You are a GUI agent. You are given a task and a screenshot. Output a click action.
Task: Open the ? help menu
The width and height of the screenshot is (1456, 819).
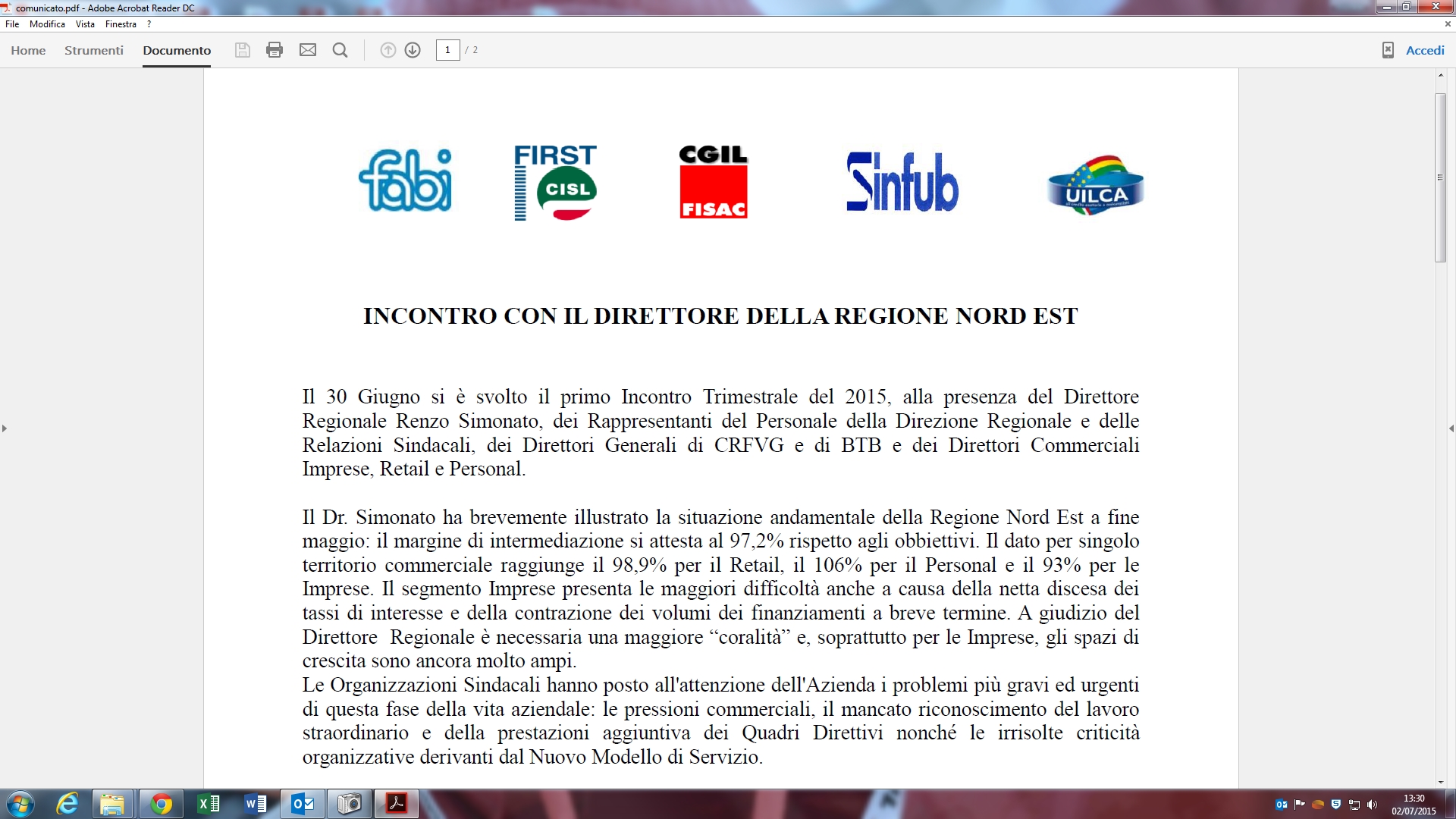(x=149, y=24)
